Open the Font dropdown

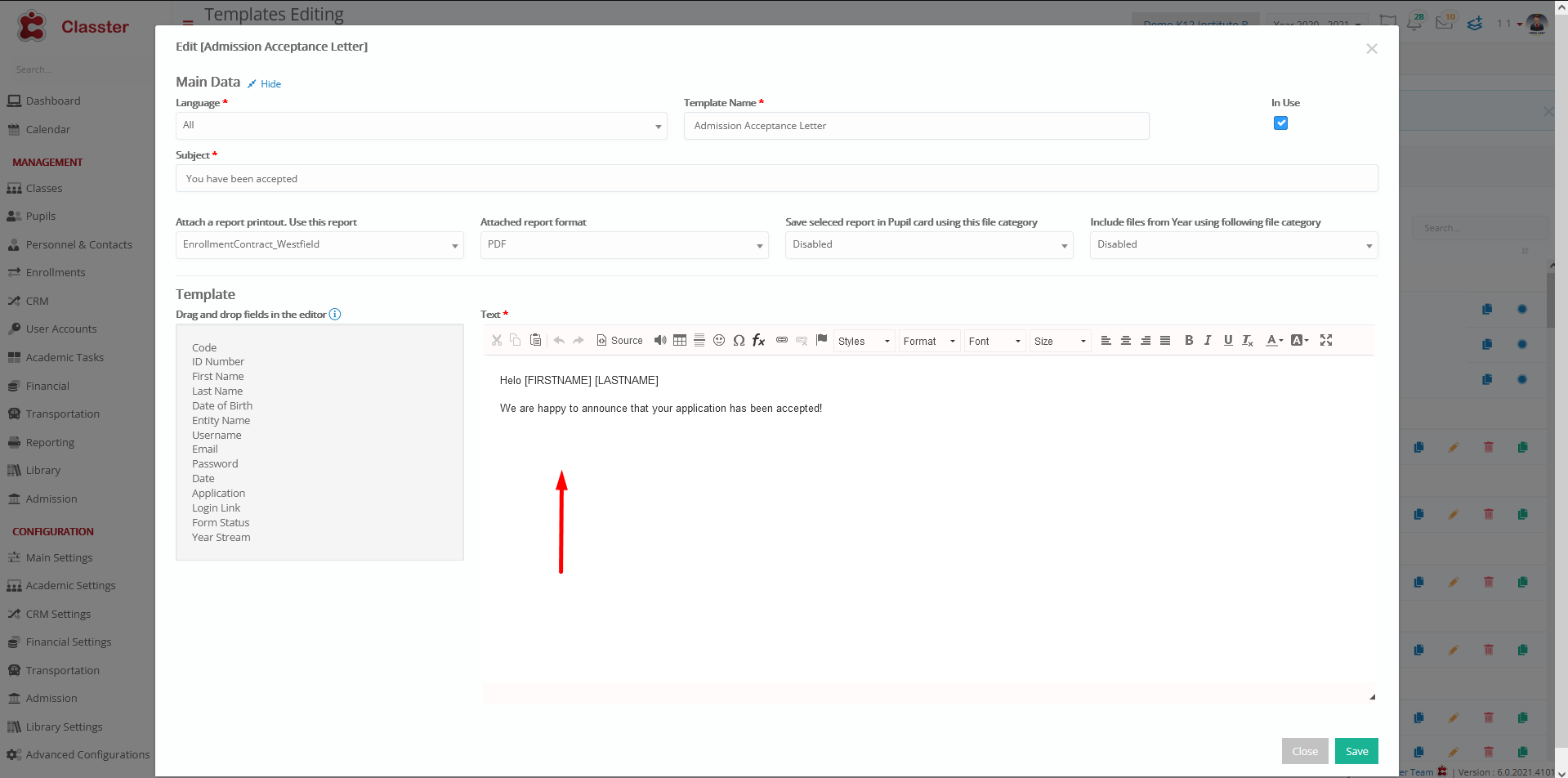pyautogui.click(x=994, y=342)
